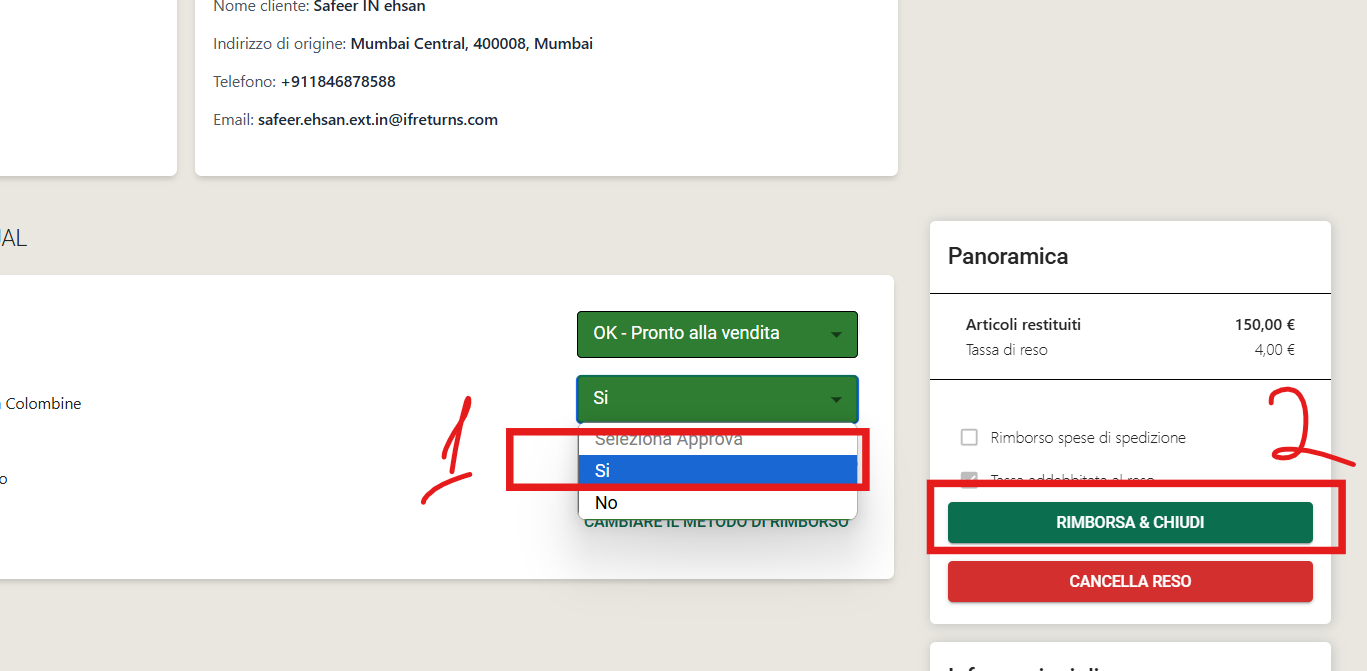Click the Tassa di reso 4,00 € row
Viewport: 1367px width, 671px height.
(1130, 350)
